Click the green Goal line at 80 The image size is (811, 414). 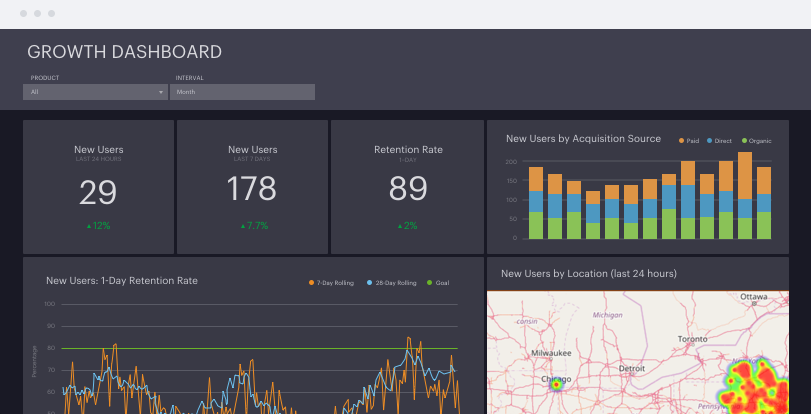coord(250,349)
